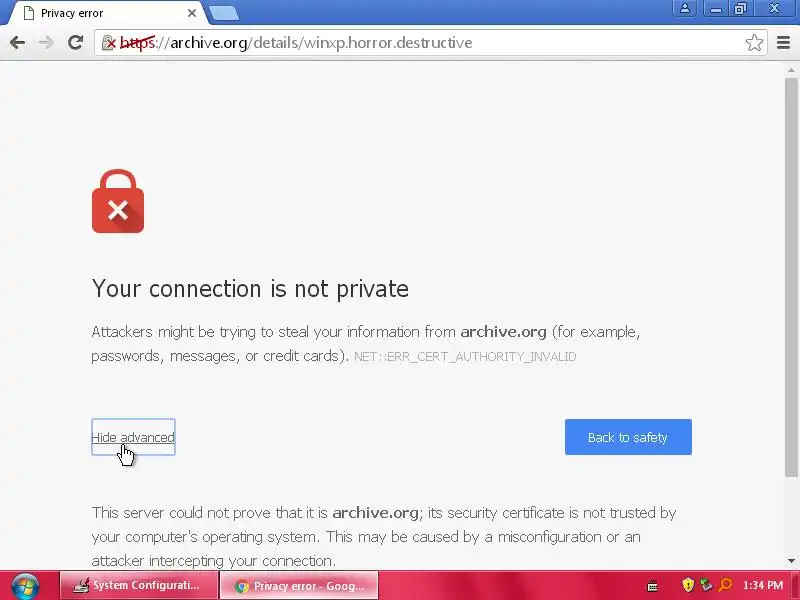
Task: Click the vertical scrollbar thumb
Action: pyautogui.click(x=791, y=278)
